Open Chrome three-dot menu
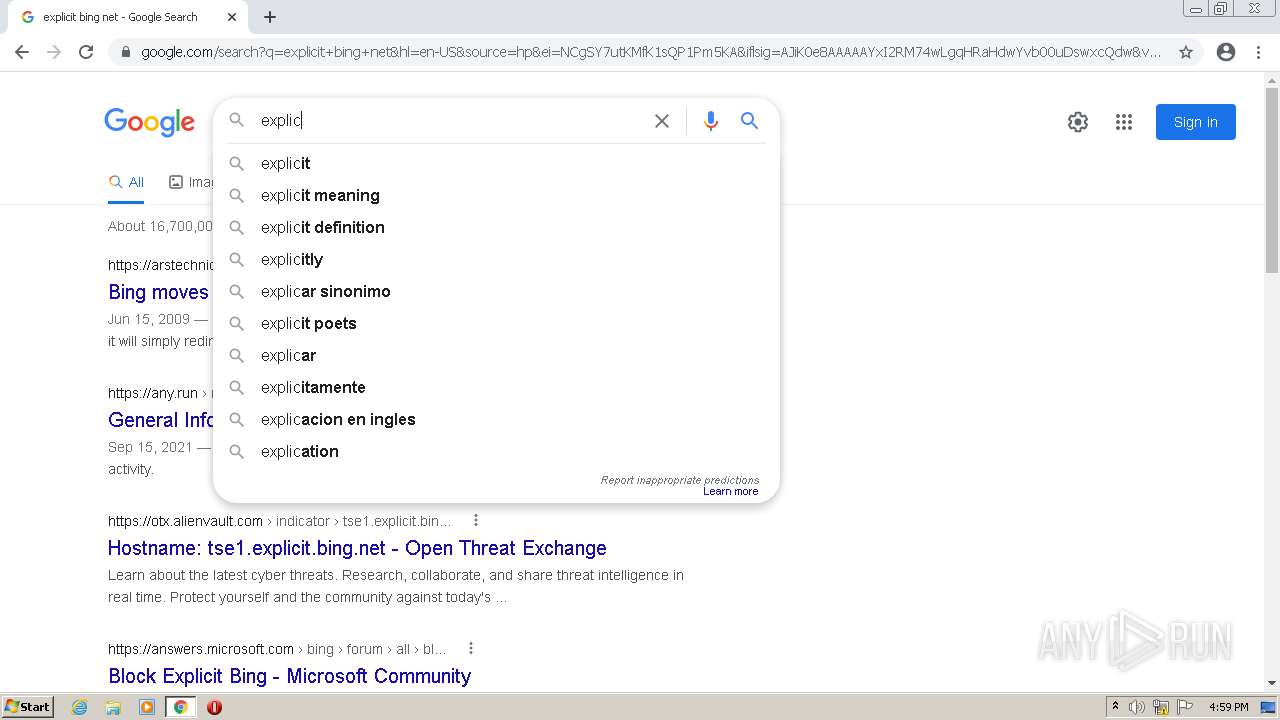 point(1259,52)
